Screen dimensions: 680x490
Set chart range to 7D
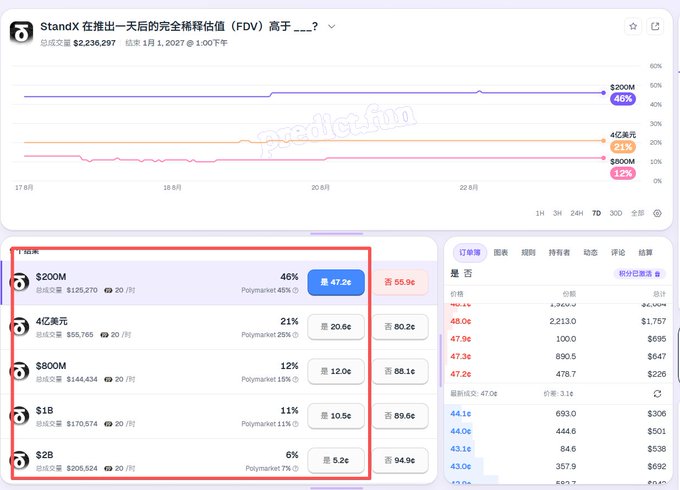pos(596,213)
